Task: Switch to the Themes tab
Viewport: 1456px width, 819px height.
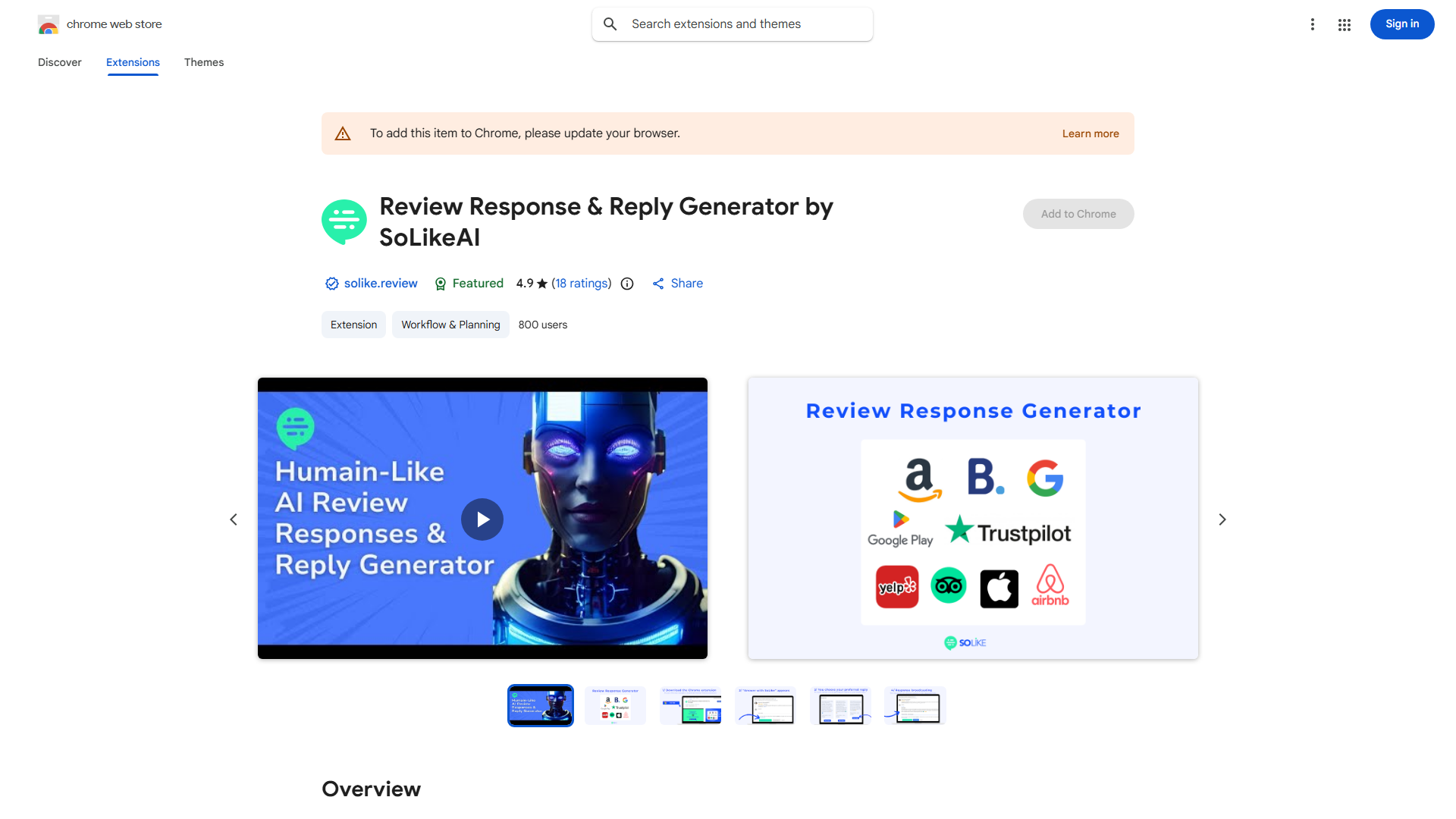Action: (204, 62)
